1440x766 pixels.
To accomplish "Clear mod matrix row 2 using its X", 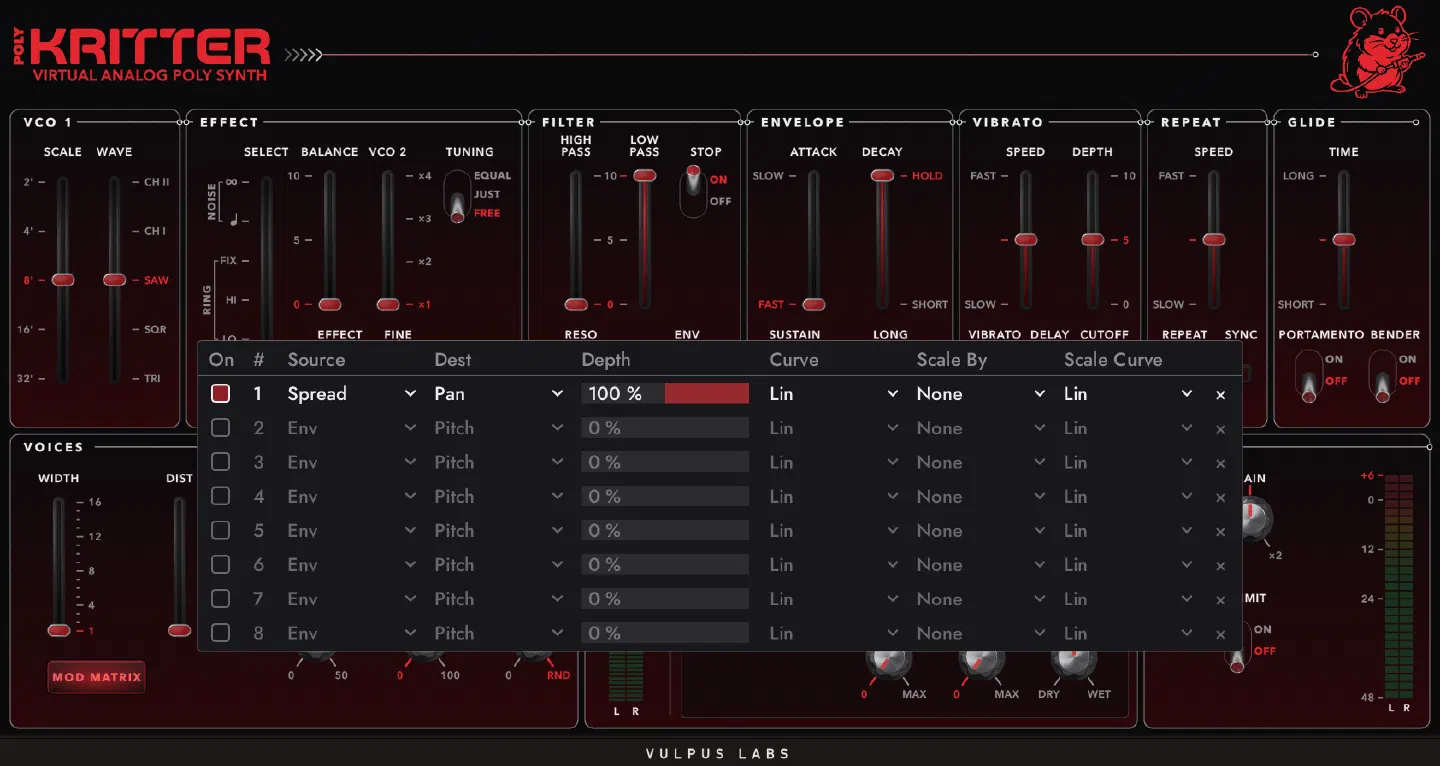I will pos(1220,429).
